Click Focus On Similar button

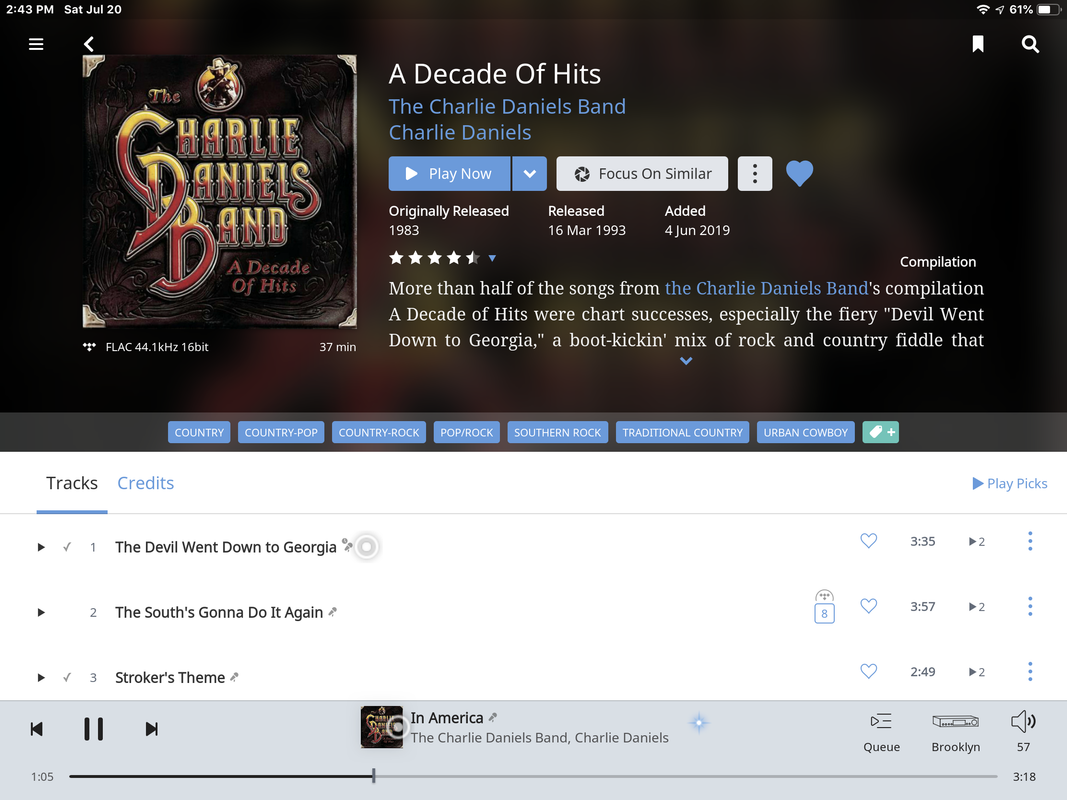642,173
